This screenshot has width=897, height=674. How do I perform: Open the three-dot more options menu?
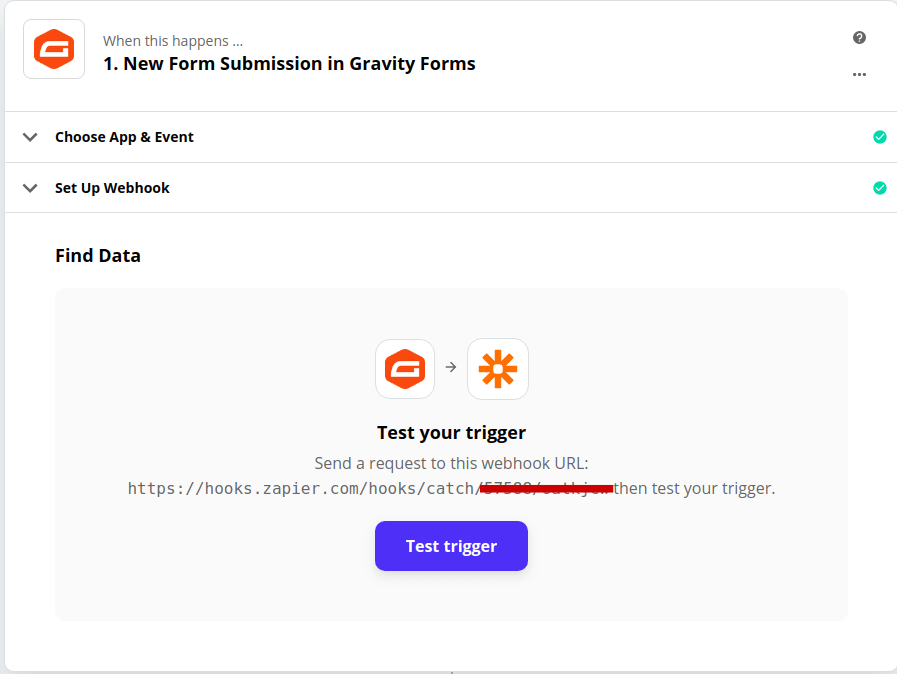(859, 74)
